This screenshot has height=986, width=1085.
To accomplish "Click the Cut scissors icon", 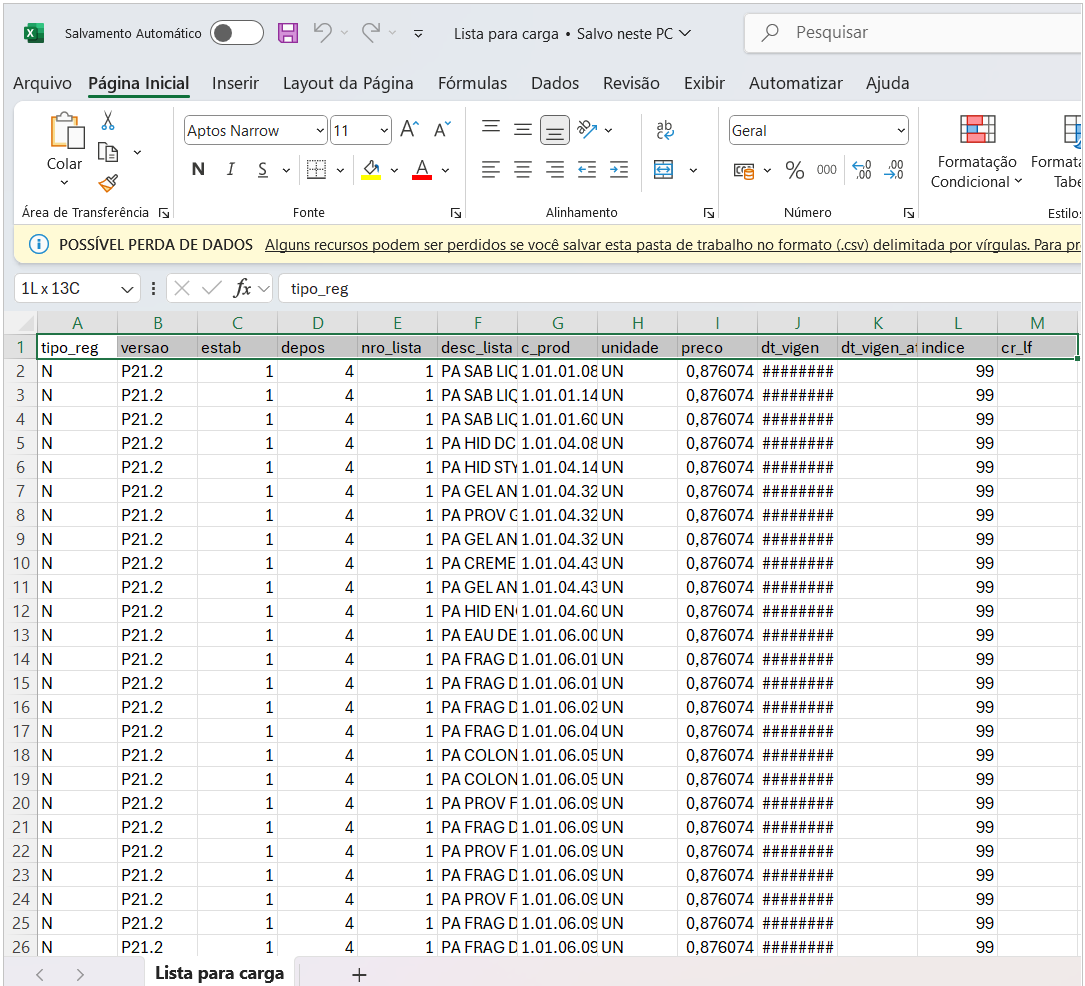I will (108, 121).
